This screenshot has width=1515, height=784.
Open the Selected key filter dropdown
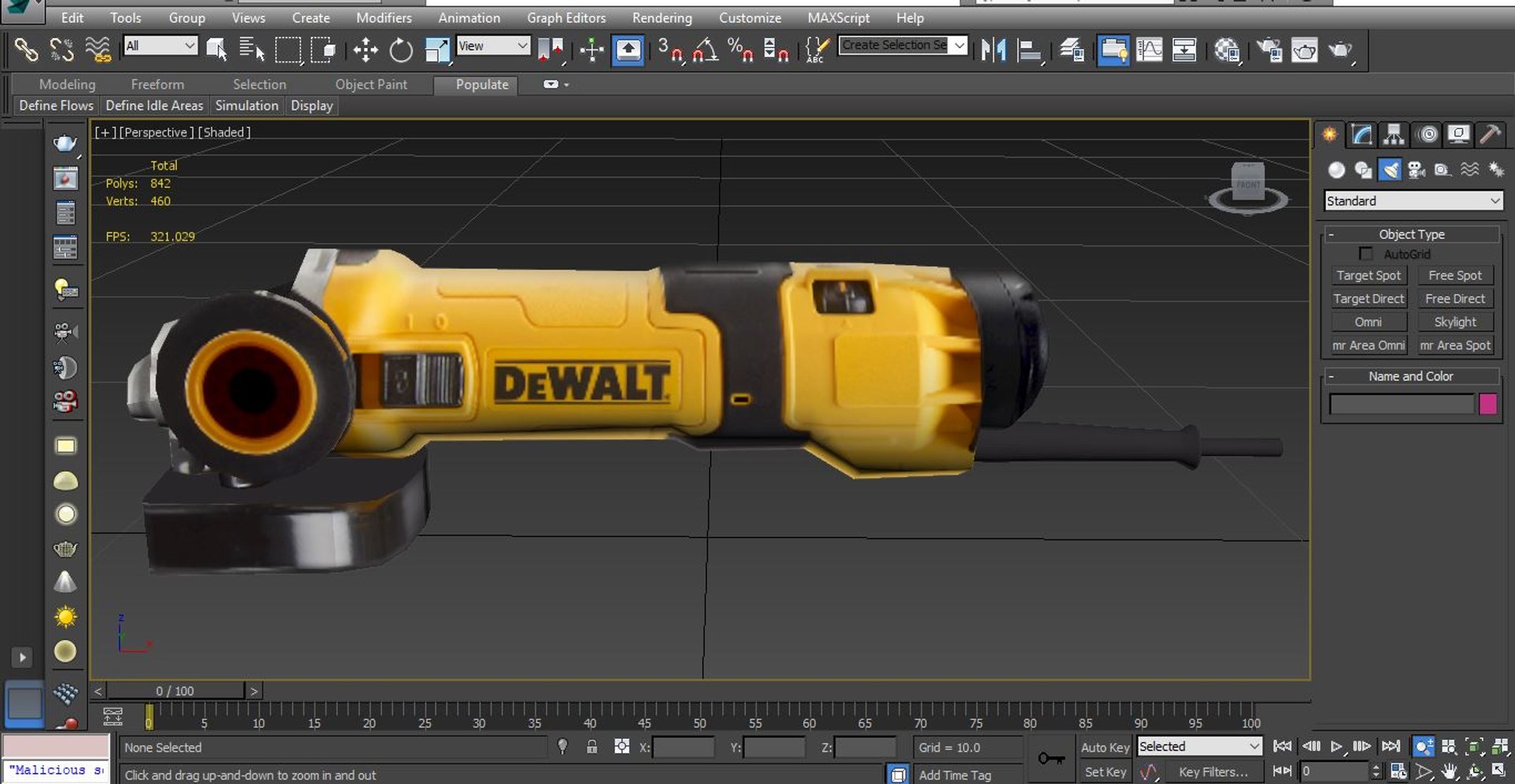coord(1199,746)
